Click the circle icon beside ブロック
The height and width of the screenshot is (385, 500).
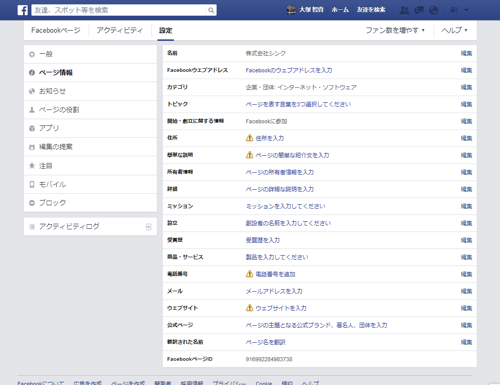32,203
